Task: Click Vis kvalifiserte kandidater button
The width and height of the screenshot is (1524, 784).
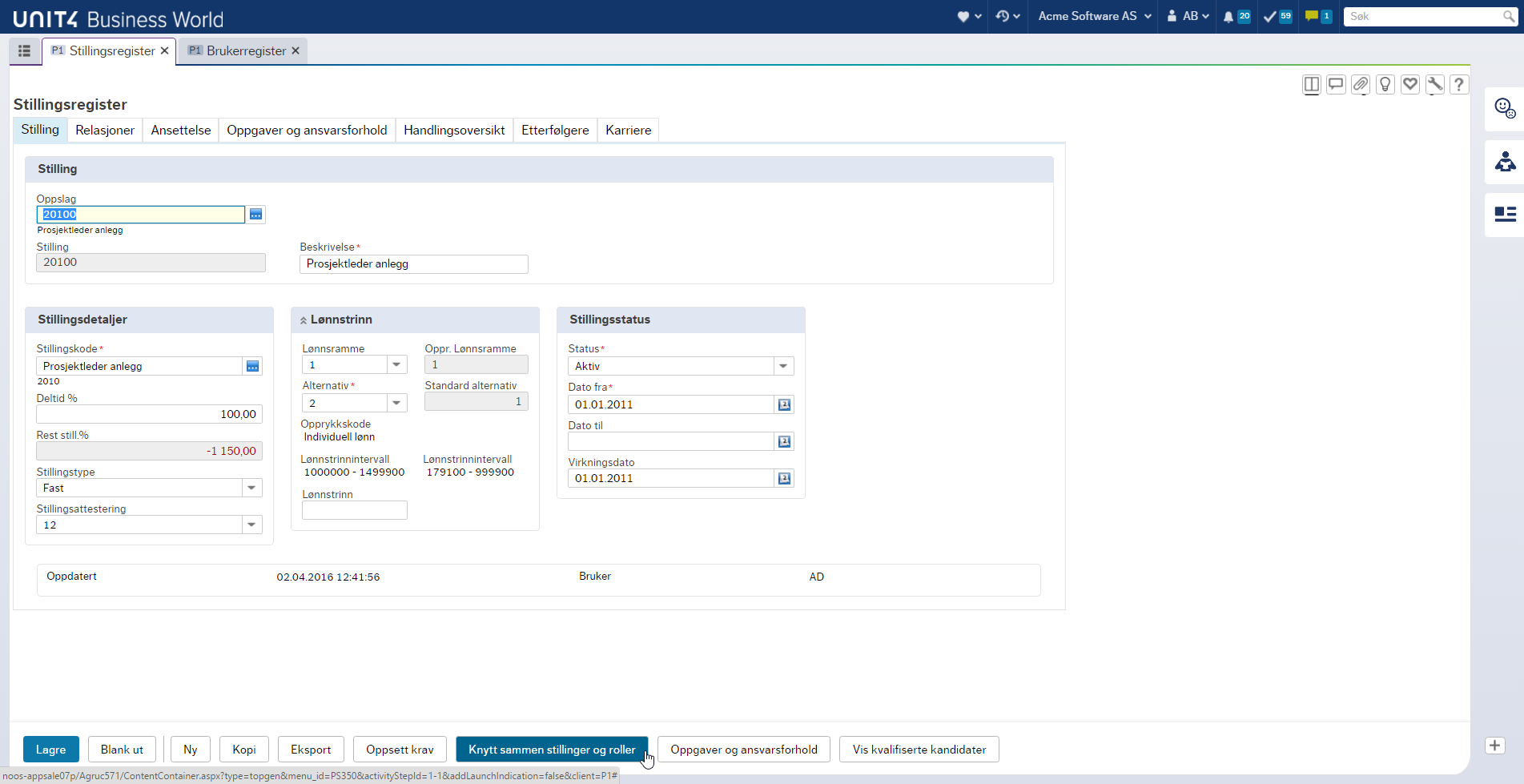Action: point(919,750)
